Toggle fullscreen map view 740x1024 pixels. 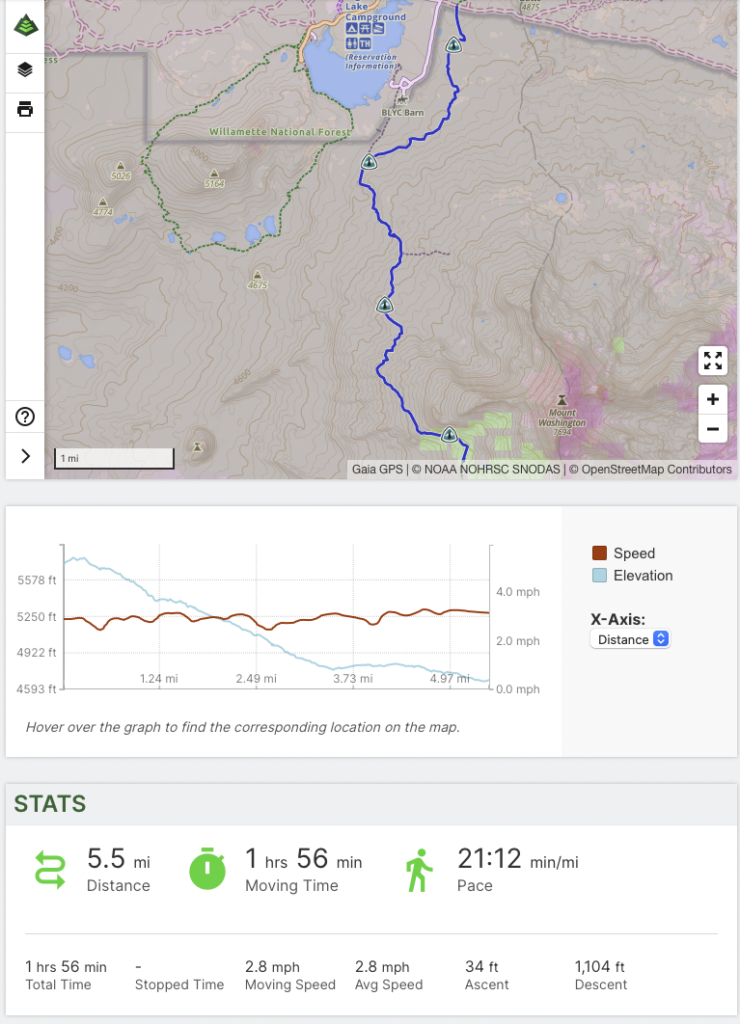click(x=712, y=361)
